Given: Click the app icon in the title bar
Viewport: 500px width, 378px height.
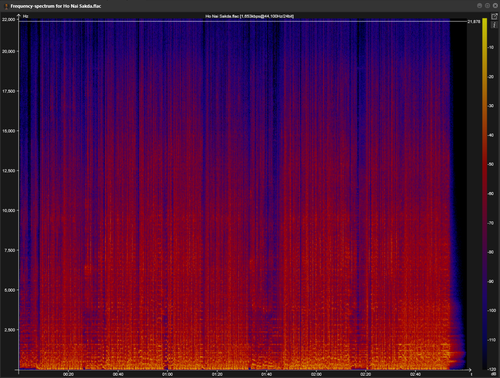Looking at the screenshot, I should tap(6, 6).
